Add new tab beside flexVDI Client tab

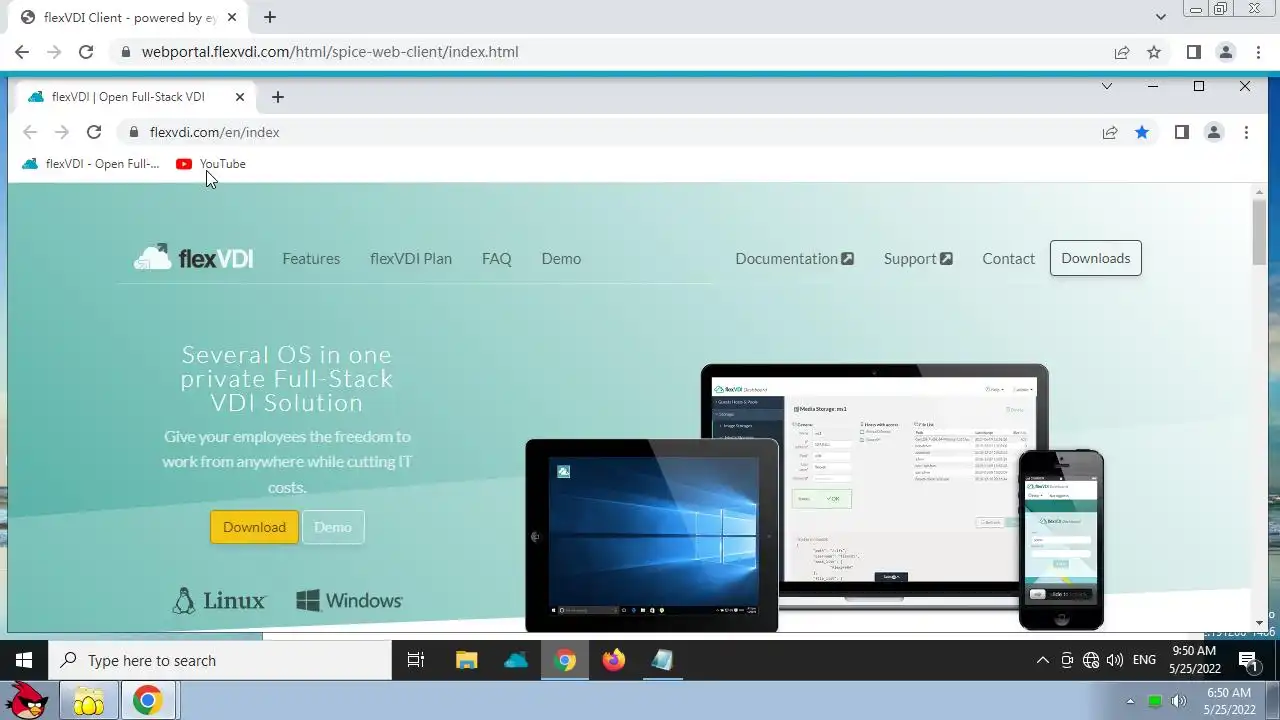[x=270, y=17]
